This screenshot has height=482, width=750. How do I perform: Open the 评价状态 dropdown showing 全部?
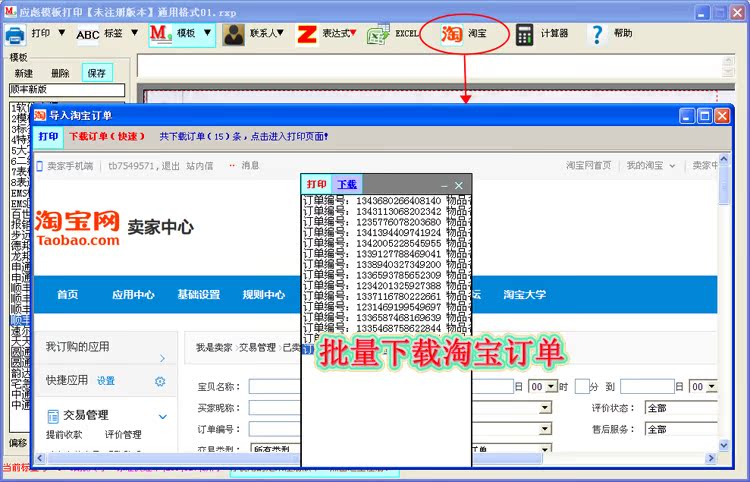(x=681, y=408)
